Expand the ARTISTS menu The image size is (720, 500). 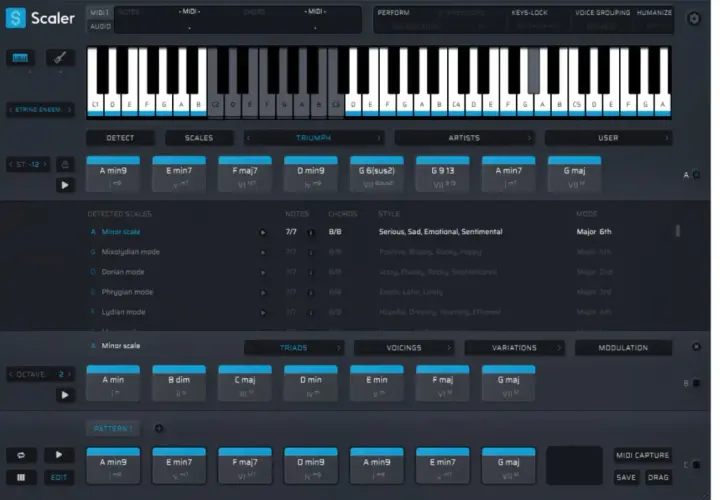pos(465,138)
